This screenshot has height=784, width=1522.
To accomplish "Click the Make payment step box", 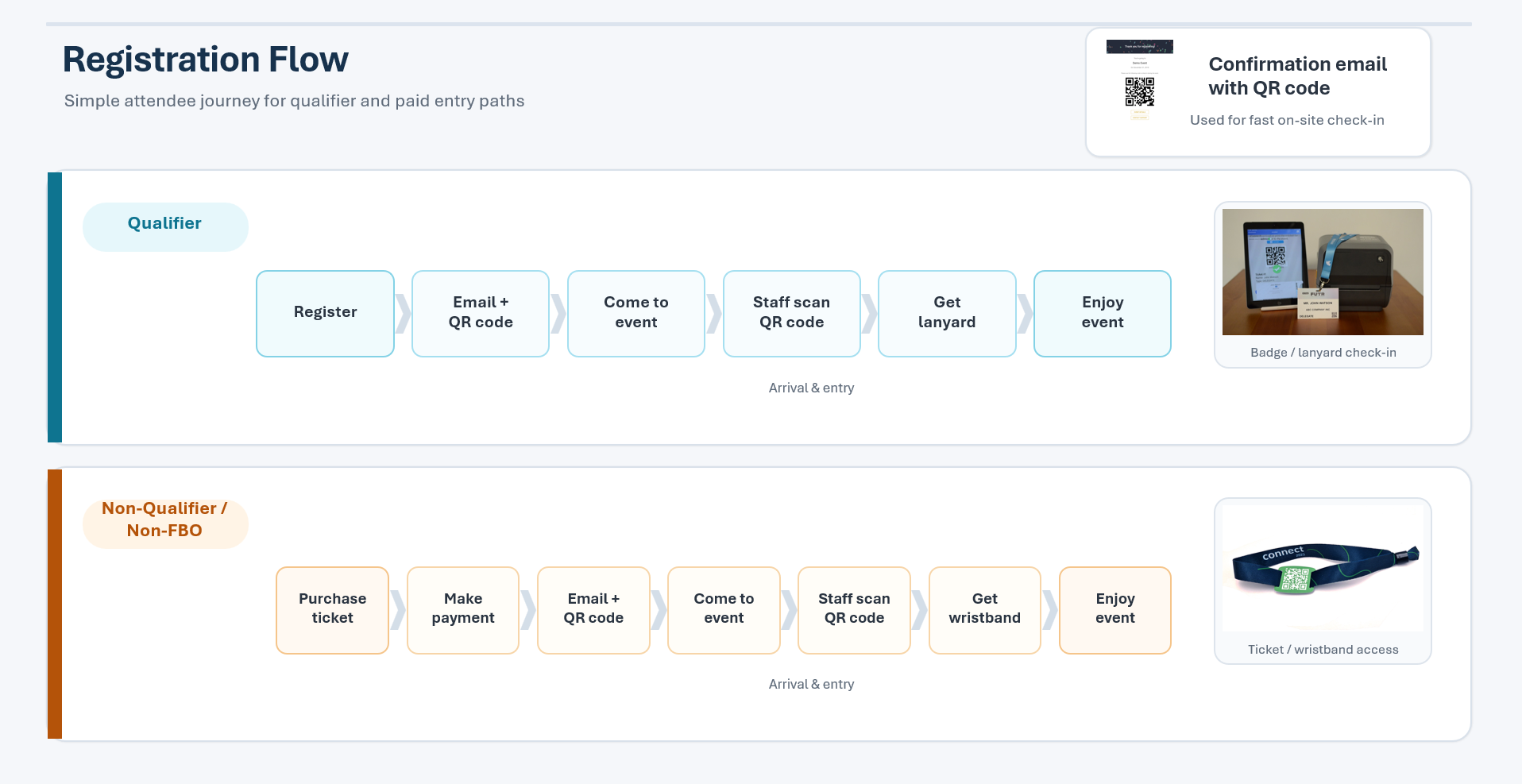I will coord(463,609).
